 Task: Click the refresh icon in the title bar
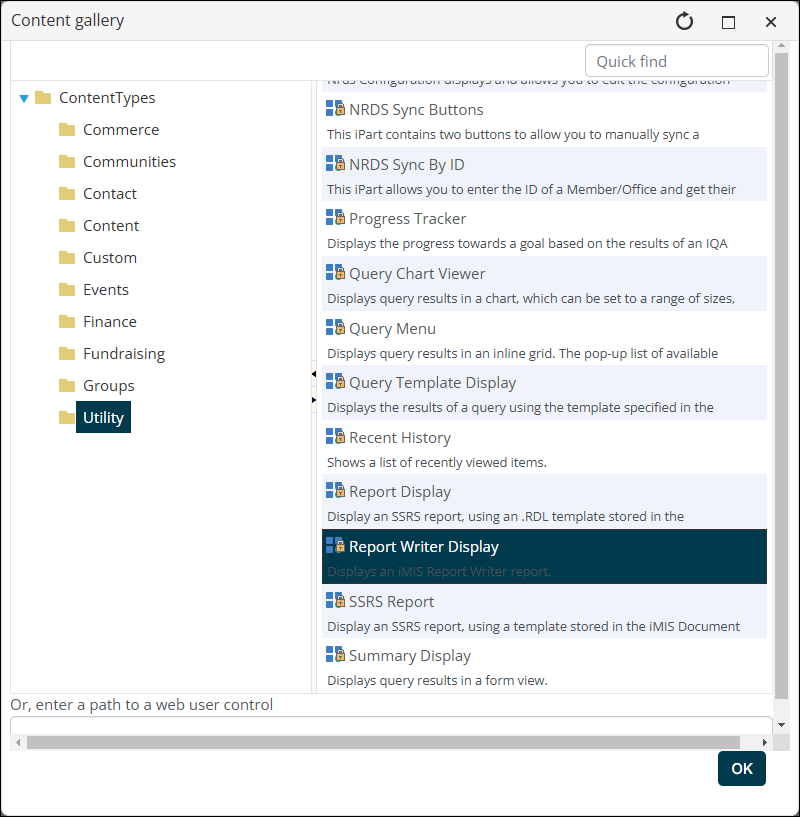click(683, 21)
